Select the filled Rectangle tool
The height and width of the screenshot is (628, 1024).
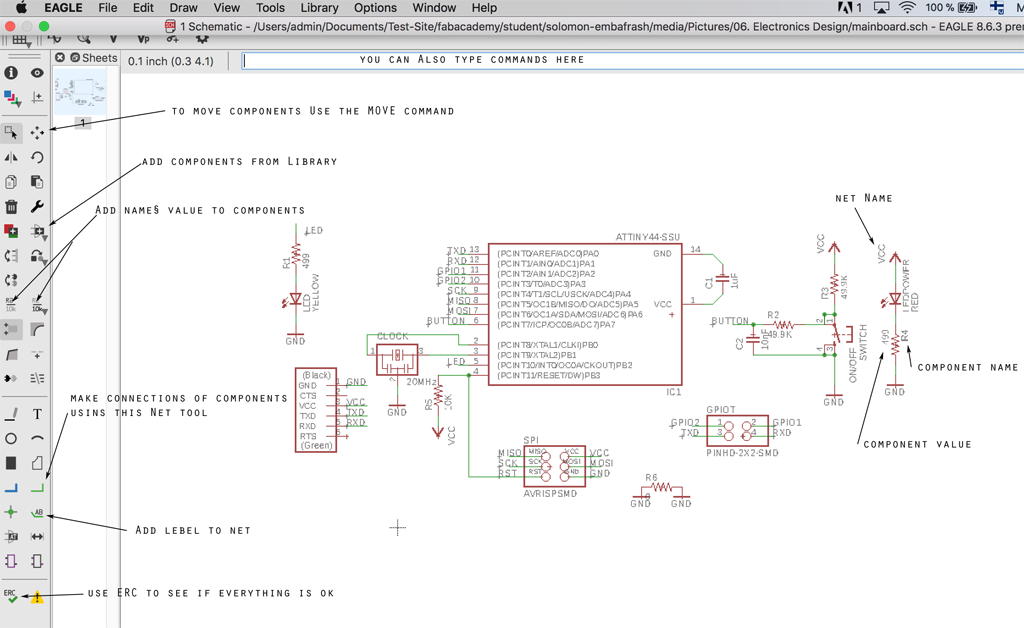[x=11, y=463]
